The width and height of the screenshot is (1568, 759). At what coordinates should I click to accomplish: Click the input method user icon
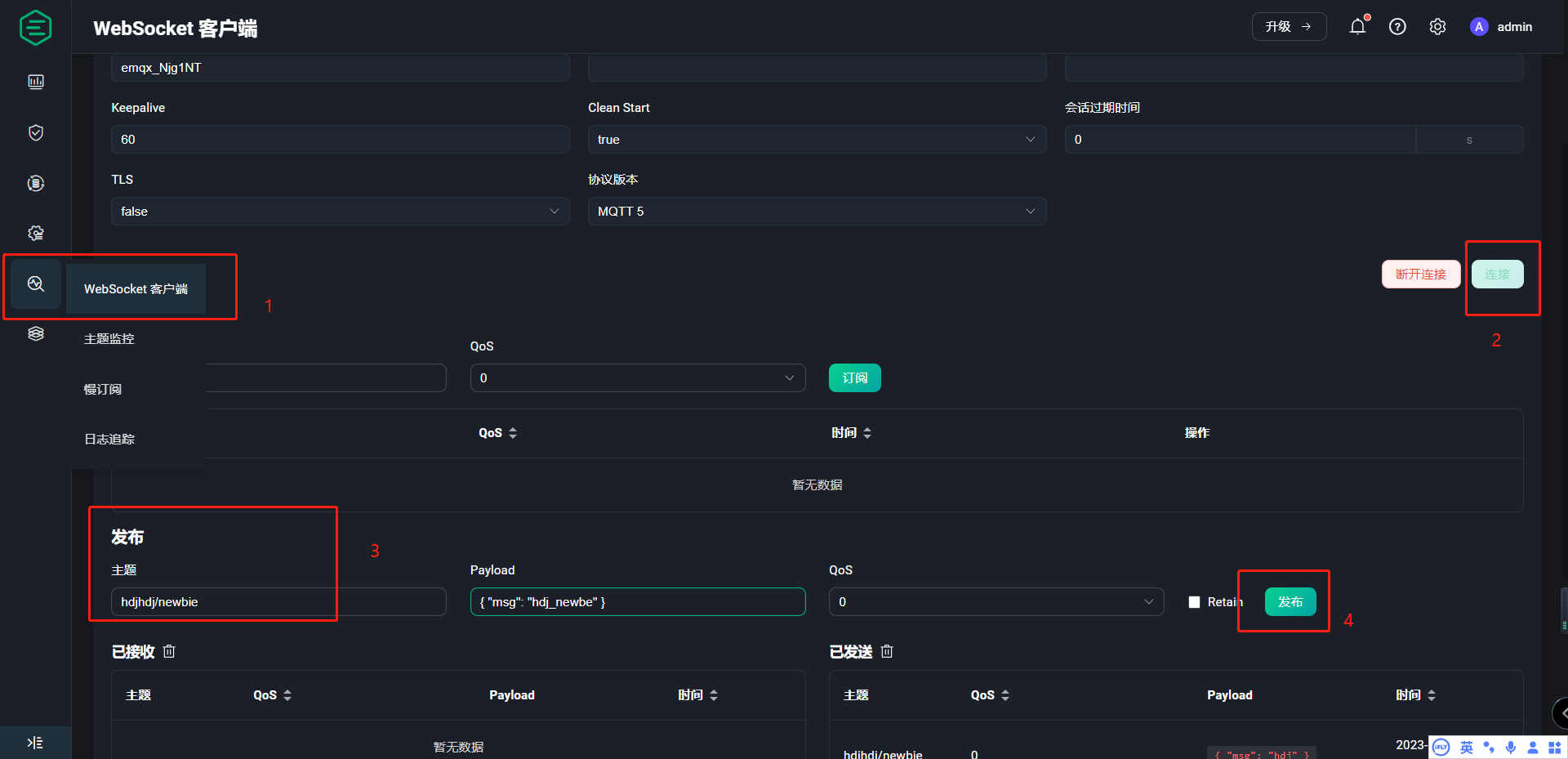coord(1533,748)
